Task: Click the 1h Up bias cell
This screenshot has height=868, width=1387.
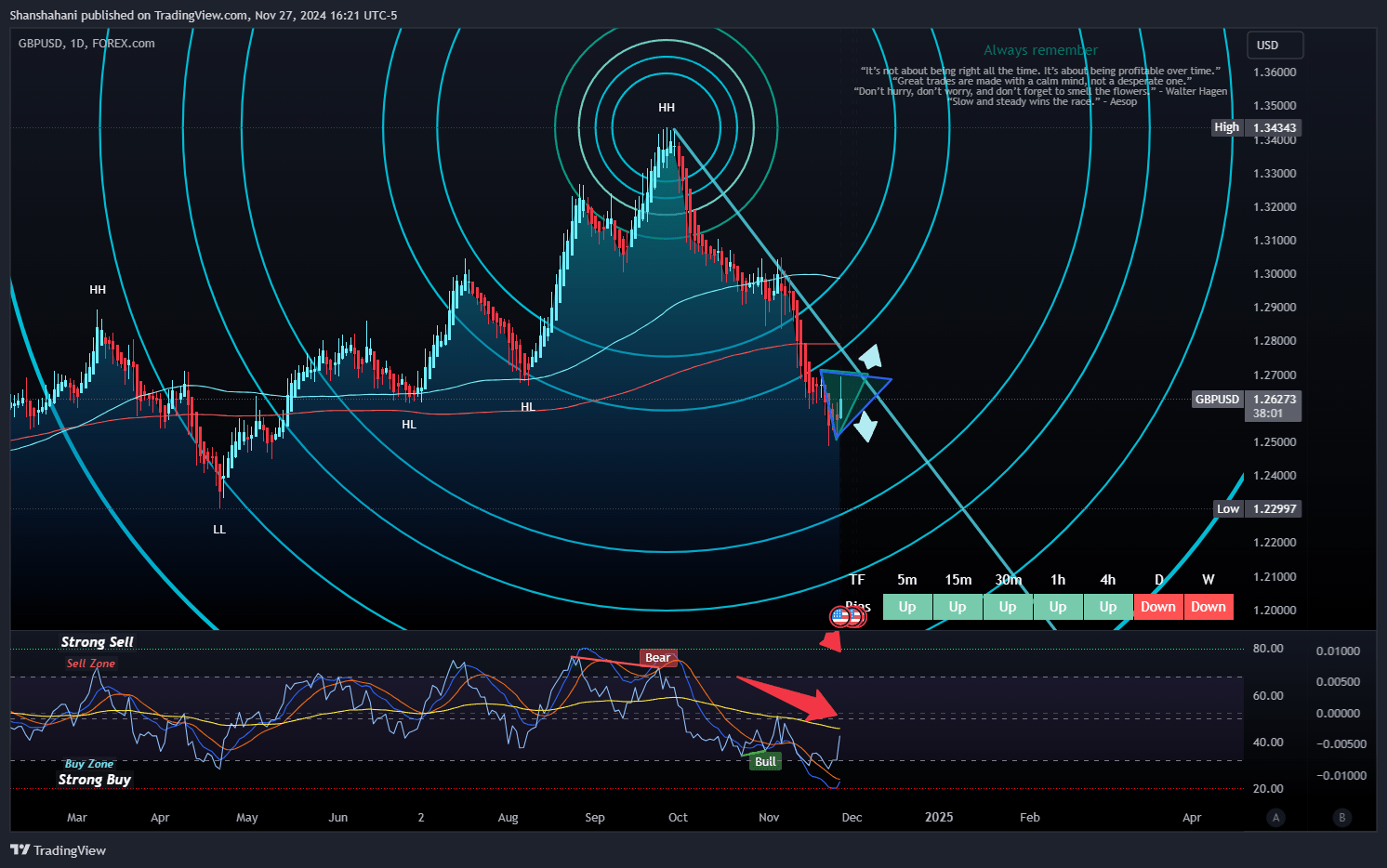Action: click(x=1058, y=607)
